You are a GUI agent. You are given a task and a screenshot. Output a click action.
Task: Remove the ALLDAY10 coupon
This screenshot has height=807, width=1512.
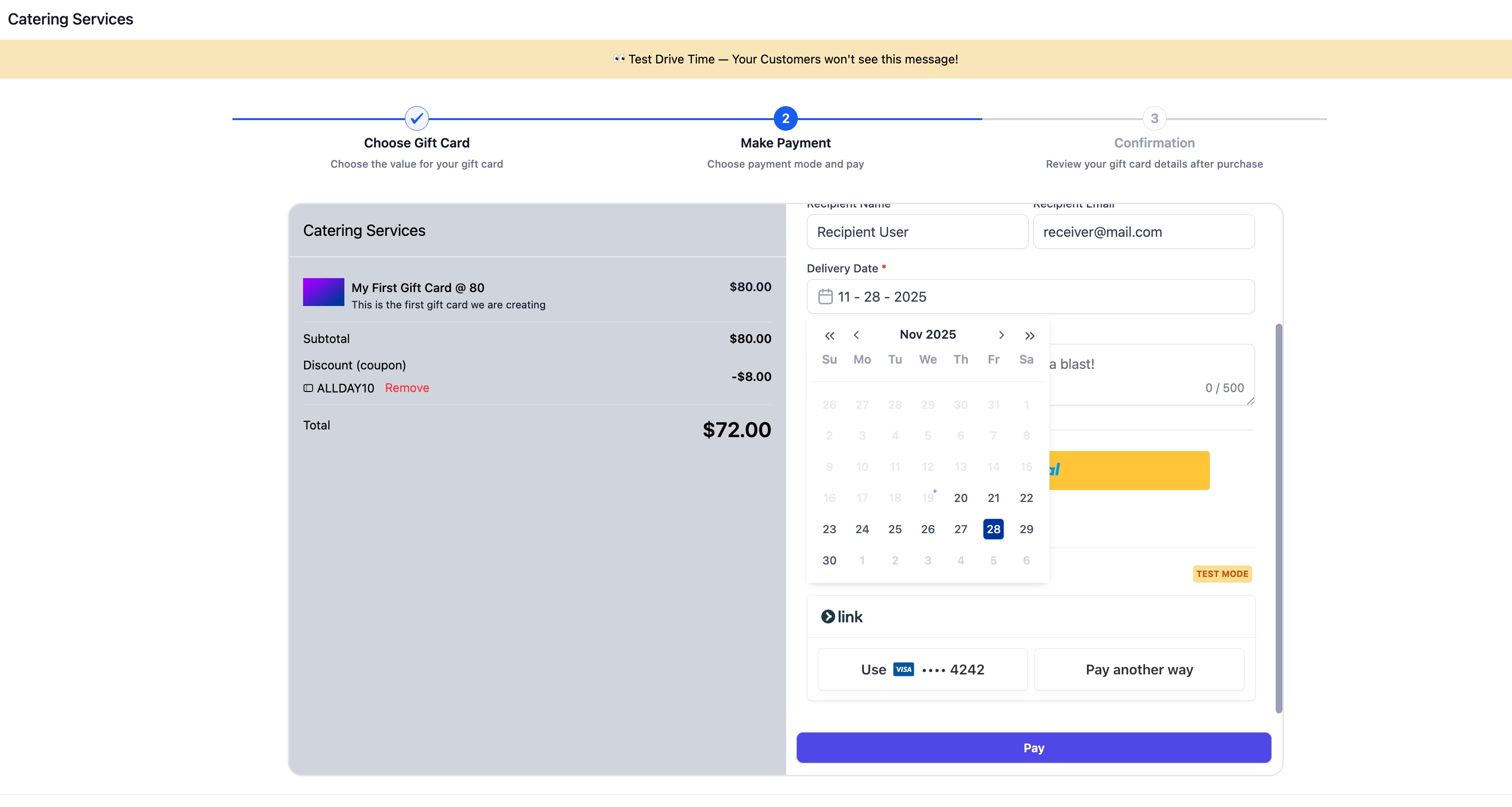pos(407,388)
